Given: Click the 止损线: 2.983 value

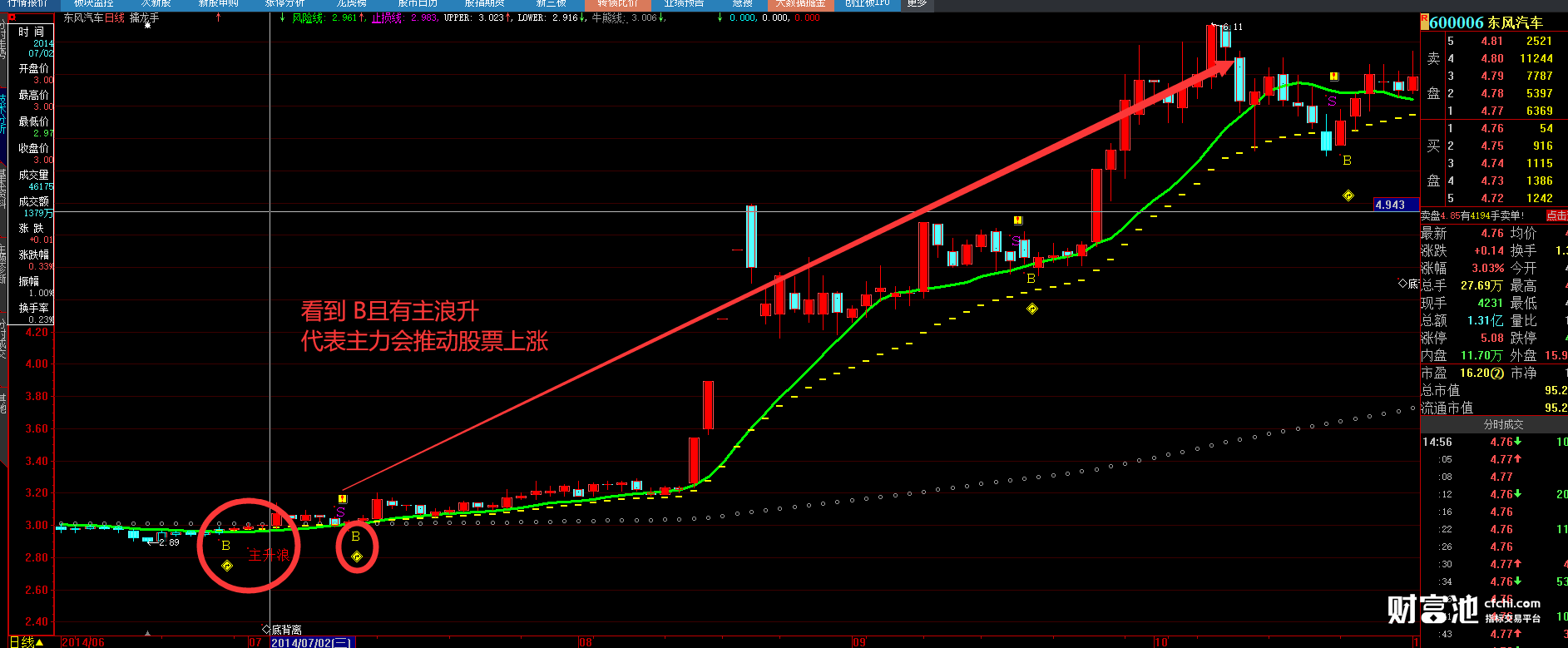Looking at the screenshot, I should click(x=404, y=17).
